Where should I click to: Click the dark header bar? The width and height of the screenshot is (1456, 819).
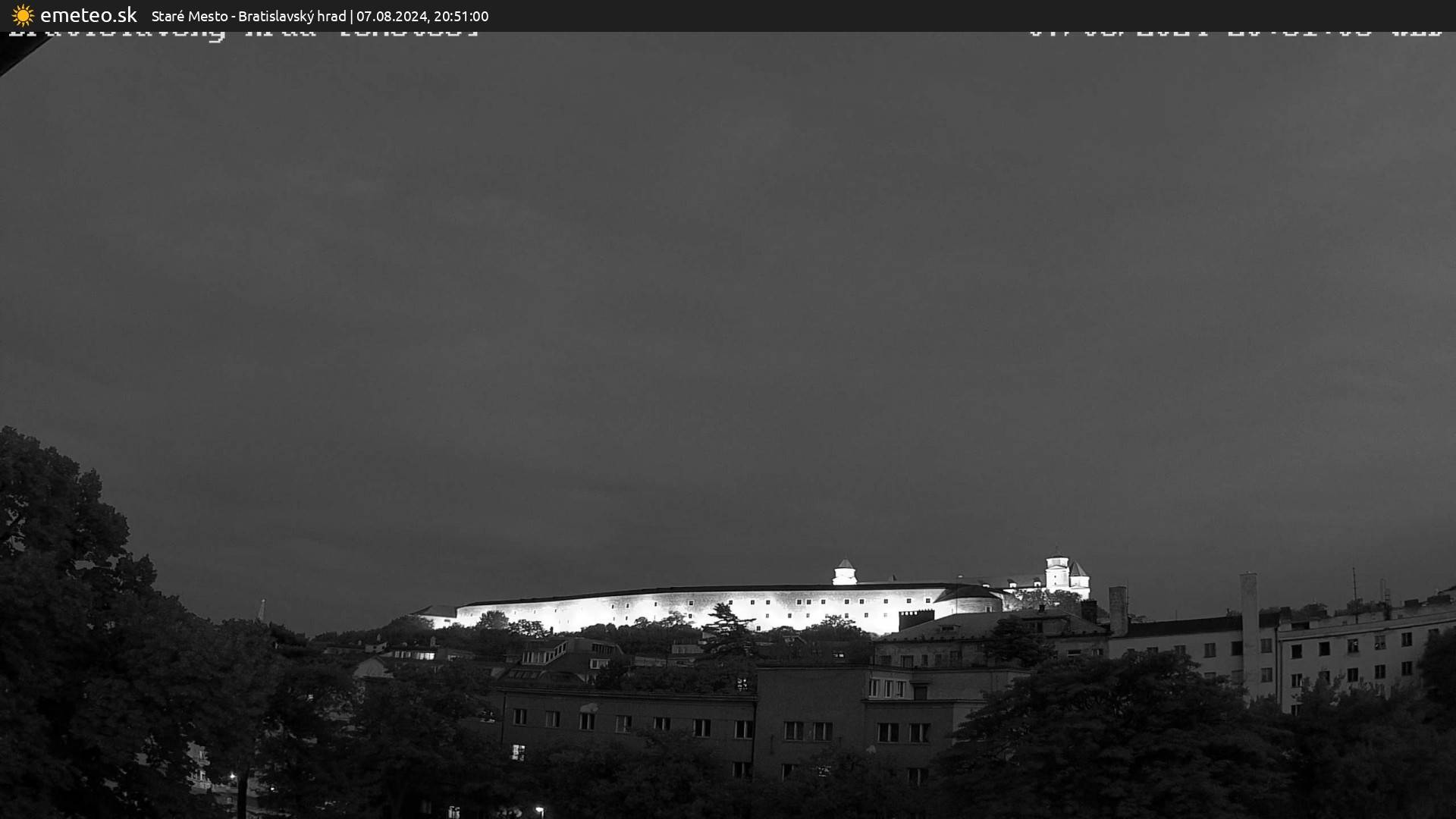coord(728,15)
